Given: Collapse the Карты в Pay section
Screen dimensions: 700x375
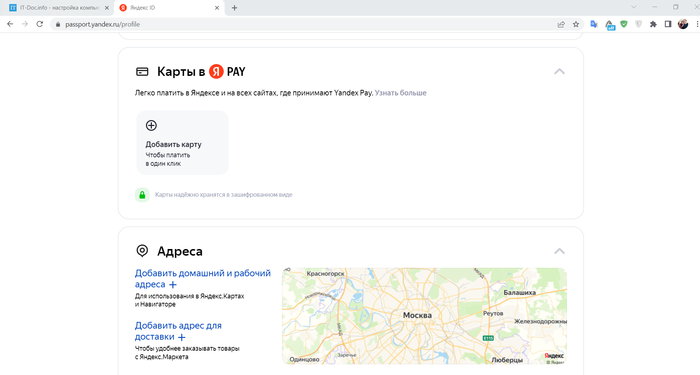Looking at the screenshot, I should 559,71.
